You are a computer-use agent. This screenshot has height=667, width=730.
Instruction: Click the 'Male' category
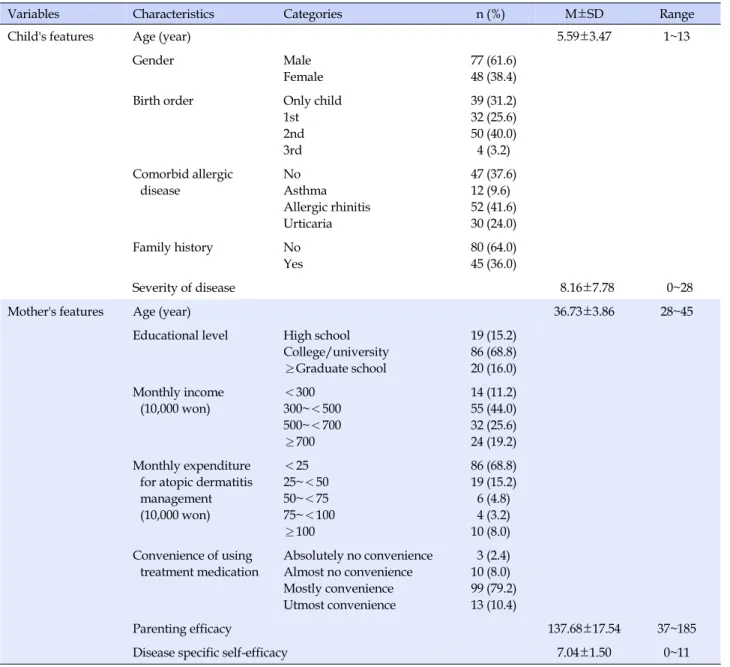(297, 60)
